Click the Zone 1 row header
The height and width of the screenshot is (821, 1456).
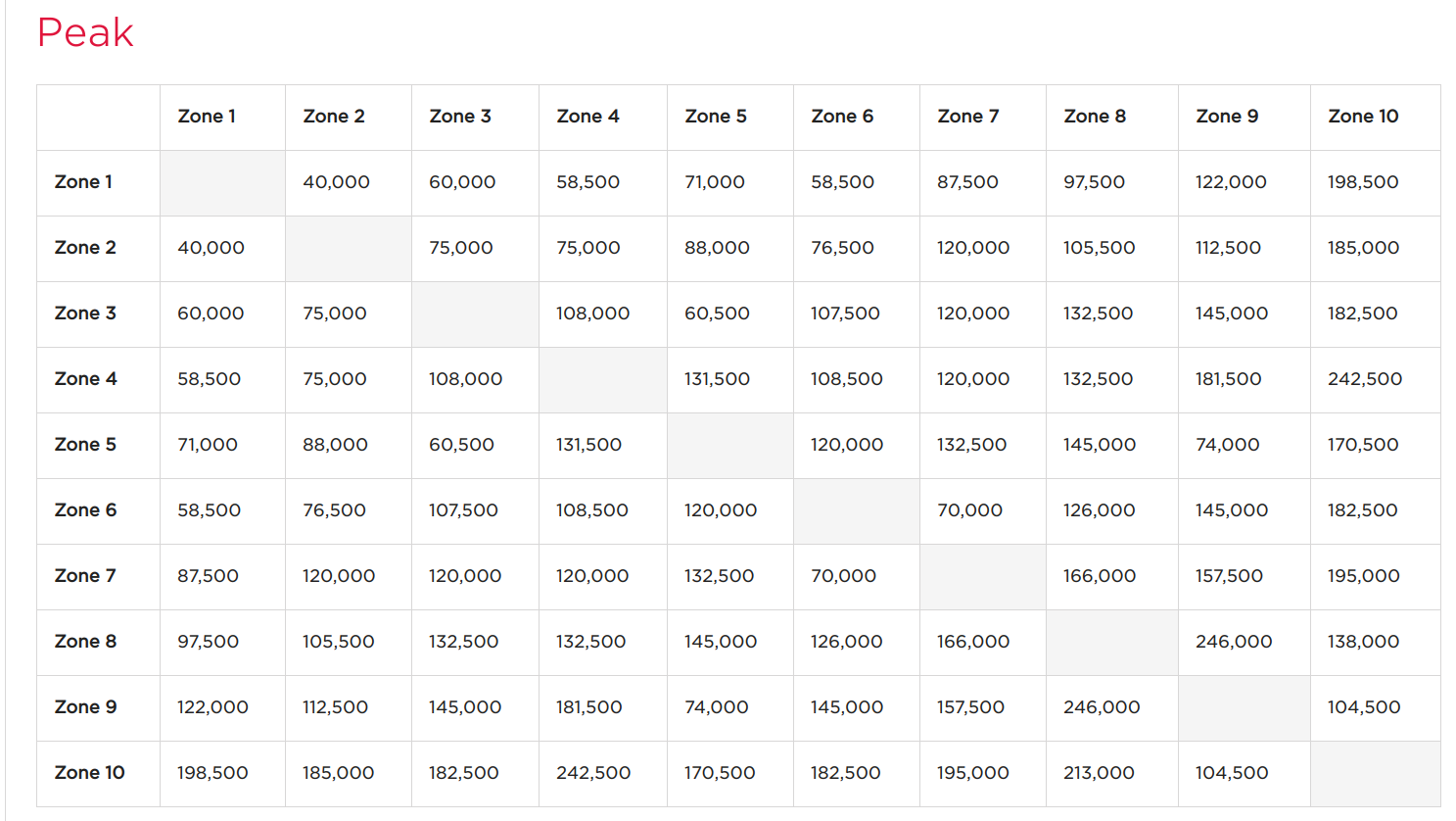[x=83, y=182]
